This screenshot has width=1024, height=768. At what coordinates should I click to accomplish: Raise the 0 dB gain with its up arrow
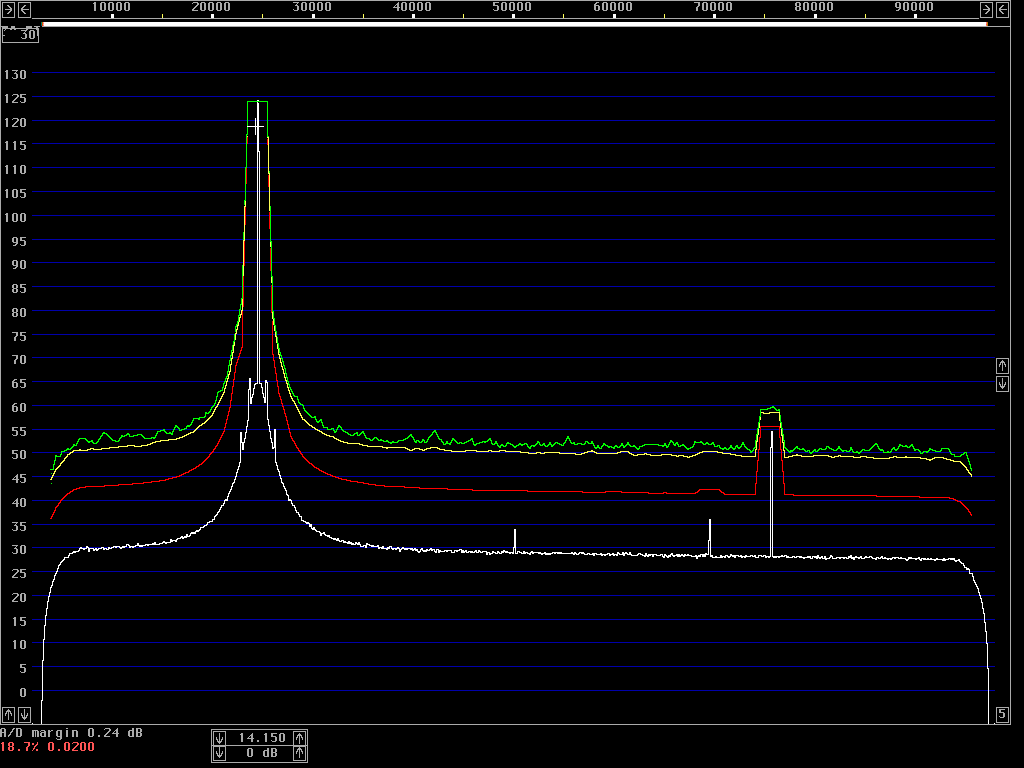[300, 754]
